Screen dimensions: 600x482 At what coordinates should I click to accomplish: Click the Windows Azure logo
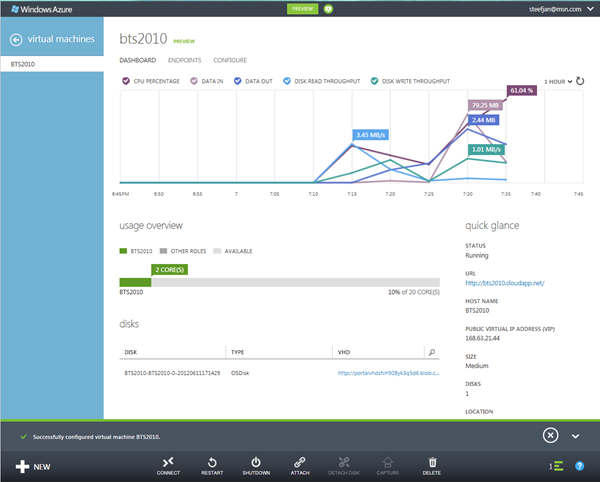(42, 9)
